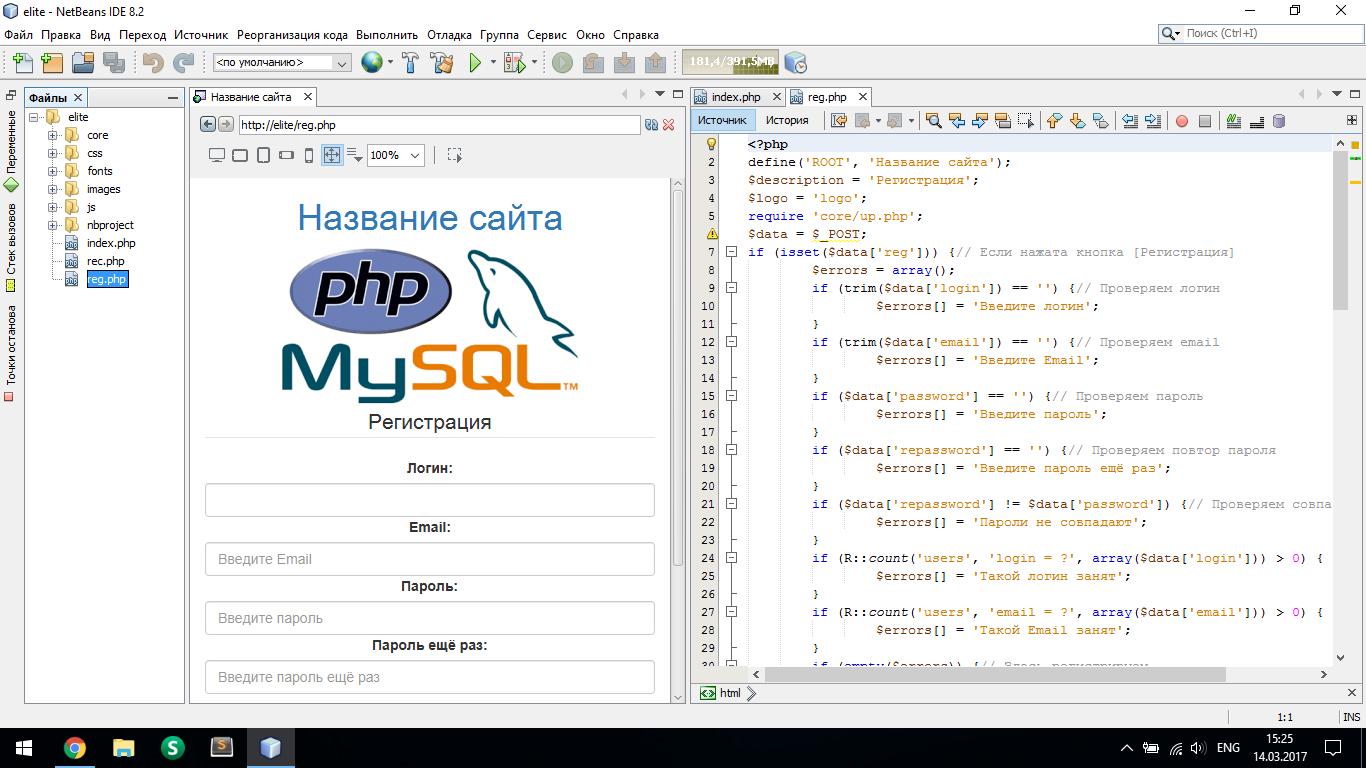This screenshot has height=768, width=1366.
Task: Open the 100% zoom dropdown
Action: [396, 155]
